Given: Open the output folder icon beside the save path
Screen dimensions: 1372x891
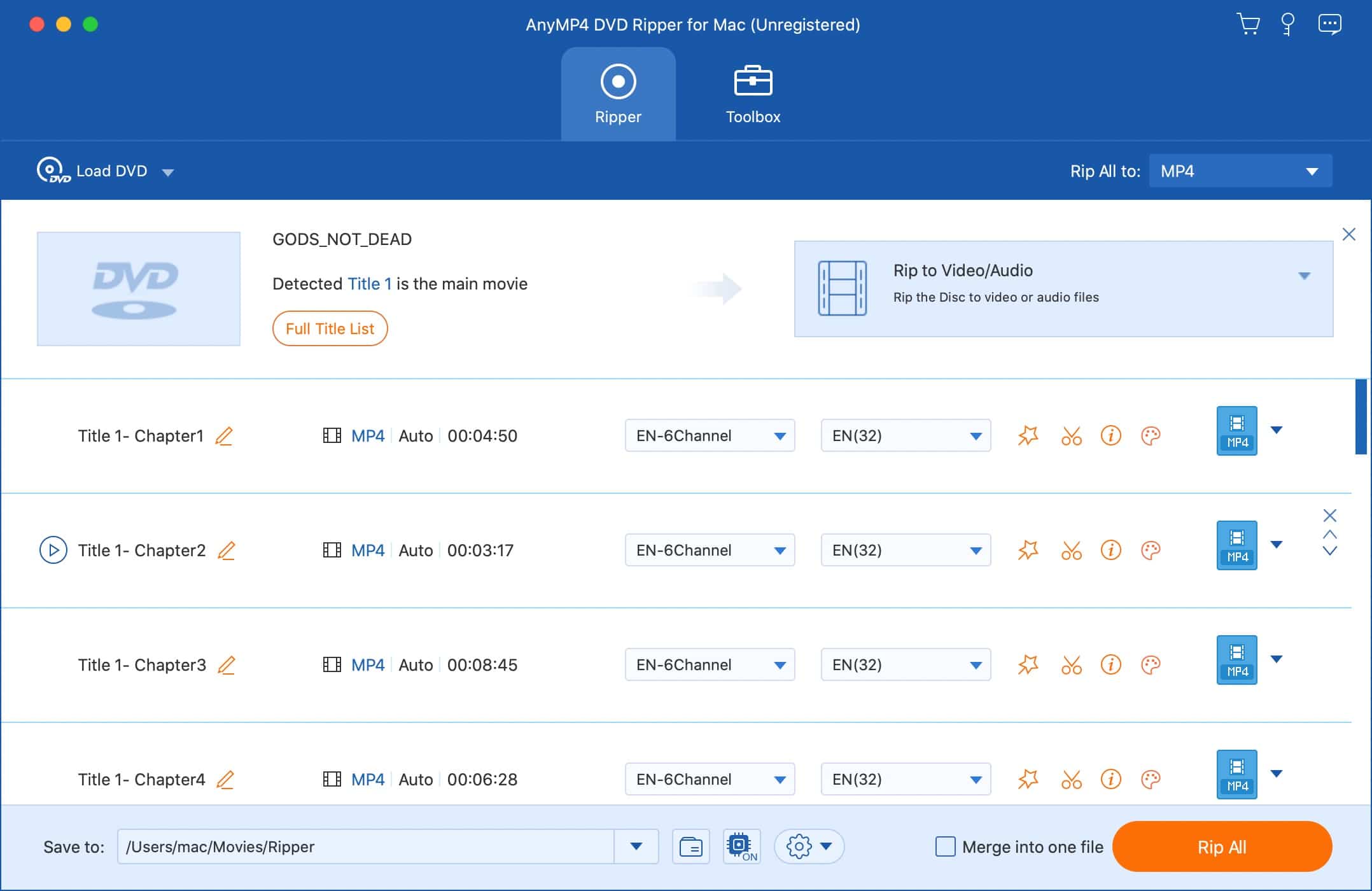Looking at the screenshot, I should pyautogui.click(x=690, y=847).
